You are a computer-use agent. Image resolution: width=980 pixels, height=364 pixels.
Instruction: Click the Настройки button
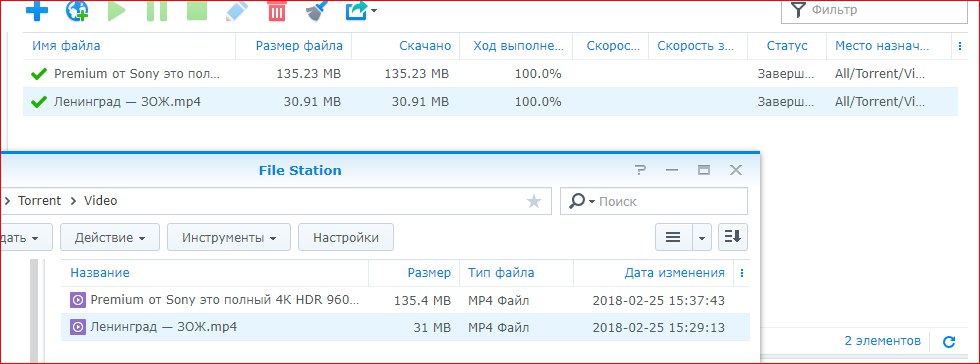click(x=346, y=238)
